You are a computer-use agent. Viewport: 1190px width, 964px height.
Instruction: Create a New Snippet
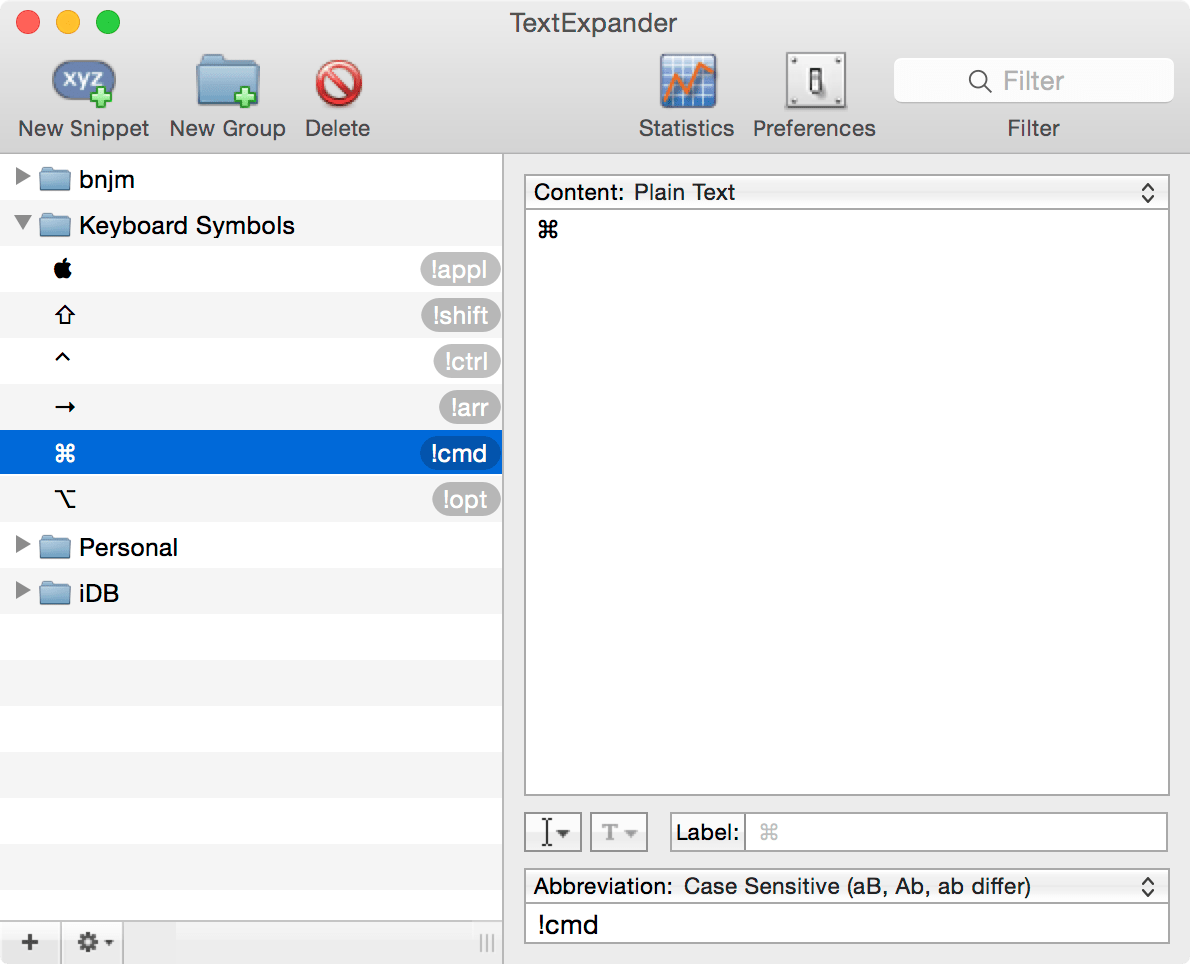pyautogui.click(x=81, y=95)
